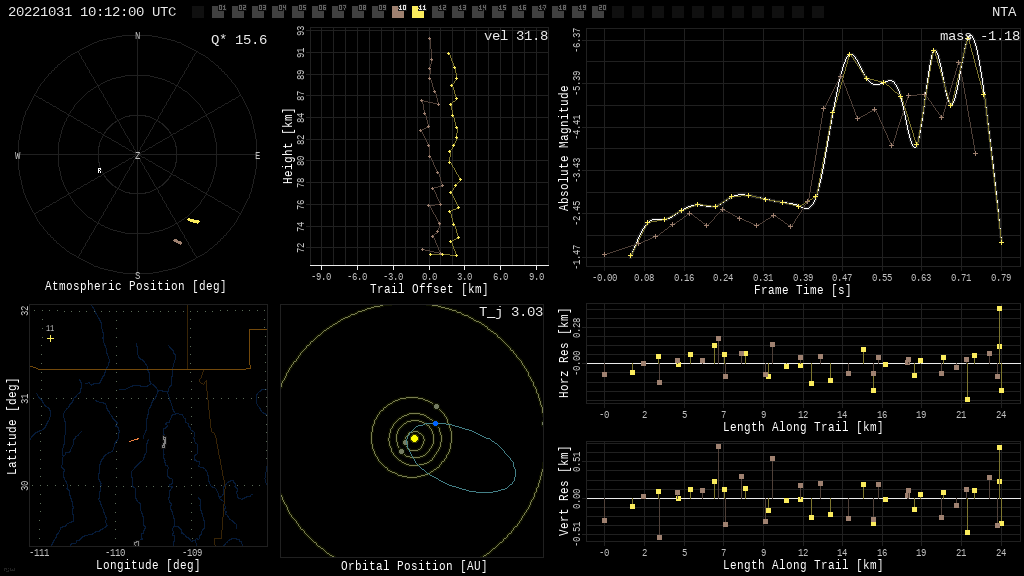Image resolution: width=1024 pixels, height=576 pixels.
Task: Click the tan meteor streak in sky plot
Action: (x=178, y=241)
